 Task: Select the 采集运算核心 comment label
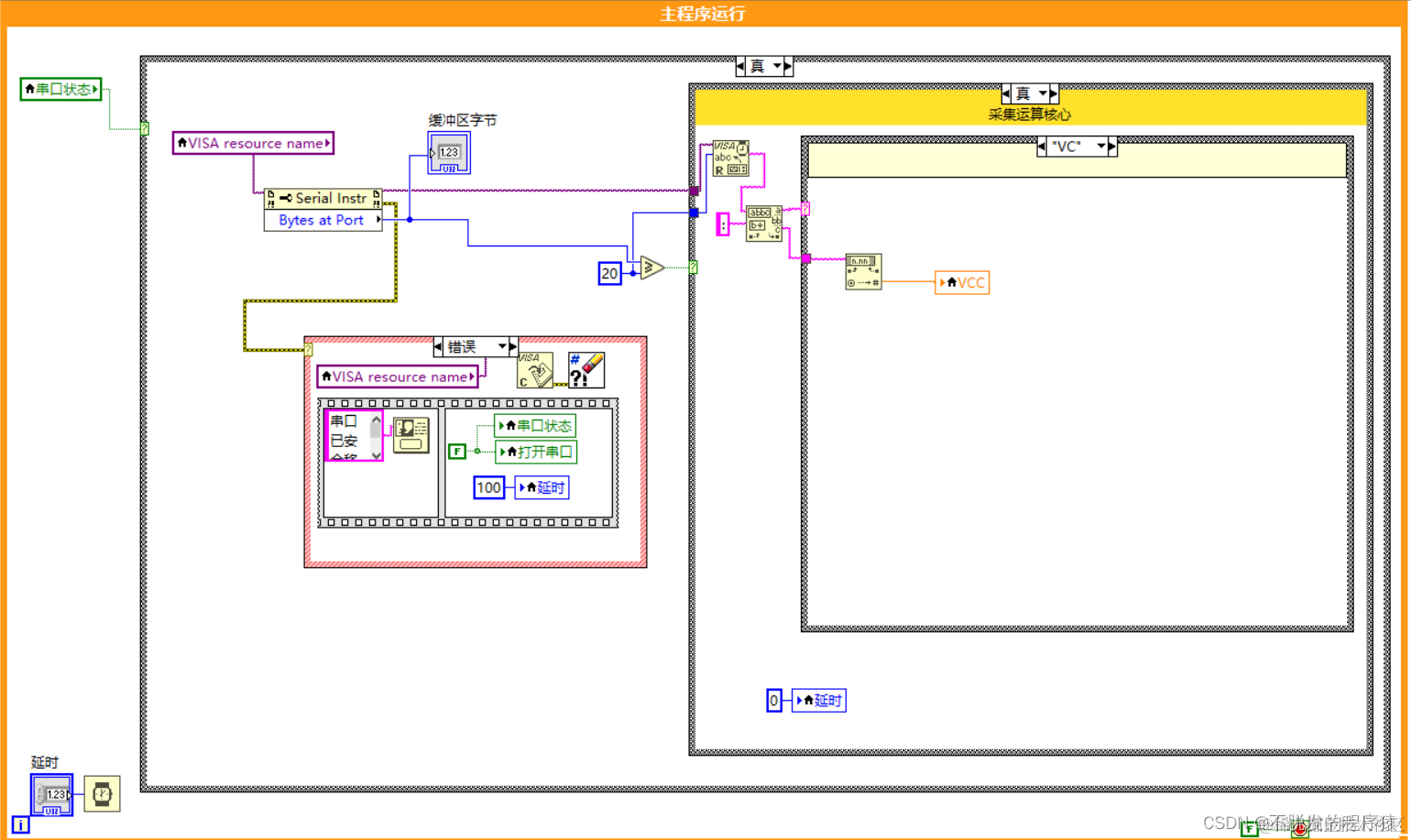pyautogui.click(x=1029, y=115)
